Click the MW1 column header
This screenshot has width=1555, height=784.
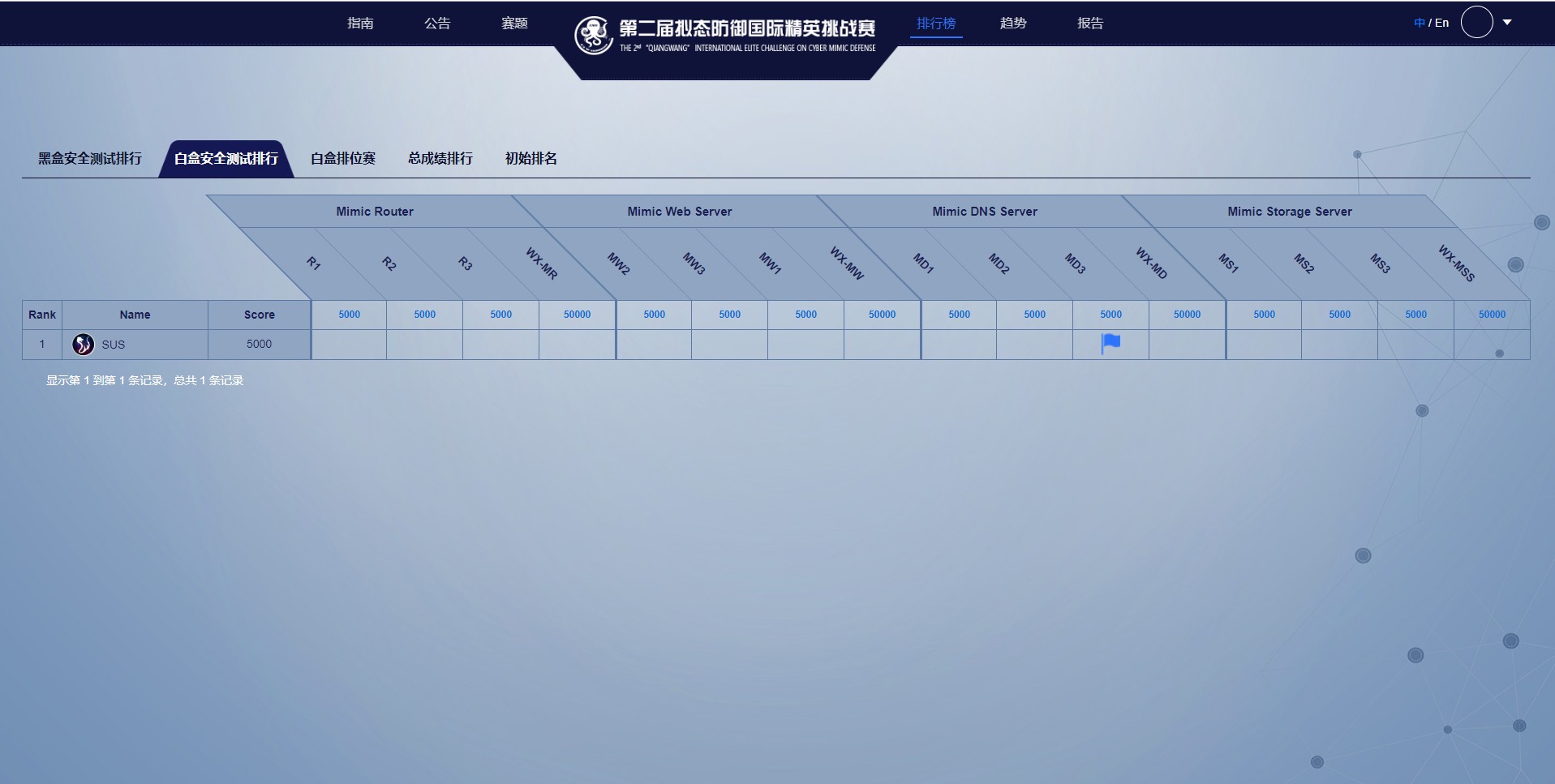click(x=770, y=263)
